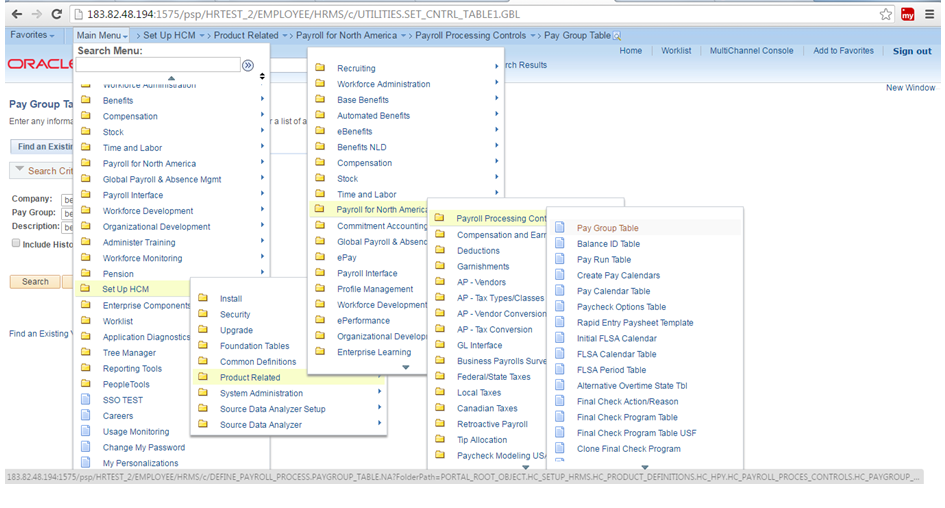
Task: Toggle the Include History checkbox
Action: point(16,243)
